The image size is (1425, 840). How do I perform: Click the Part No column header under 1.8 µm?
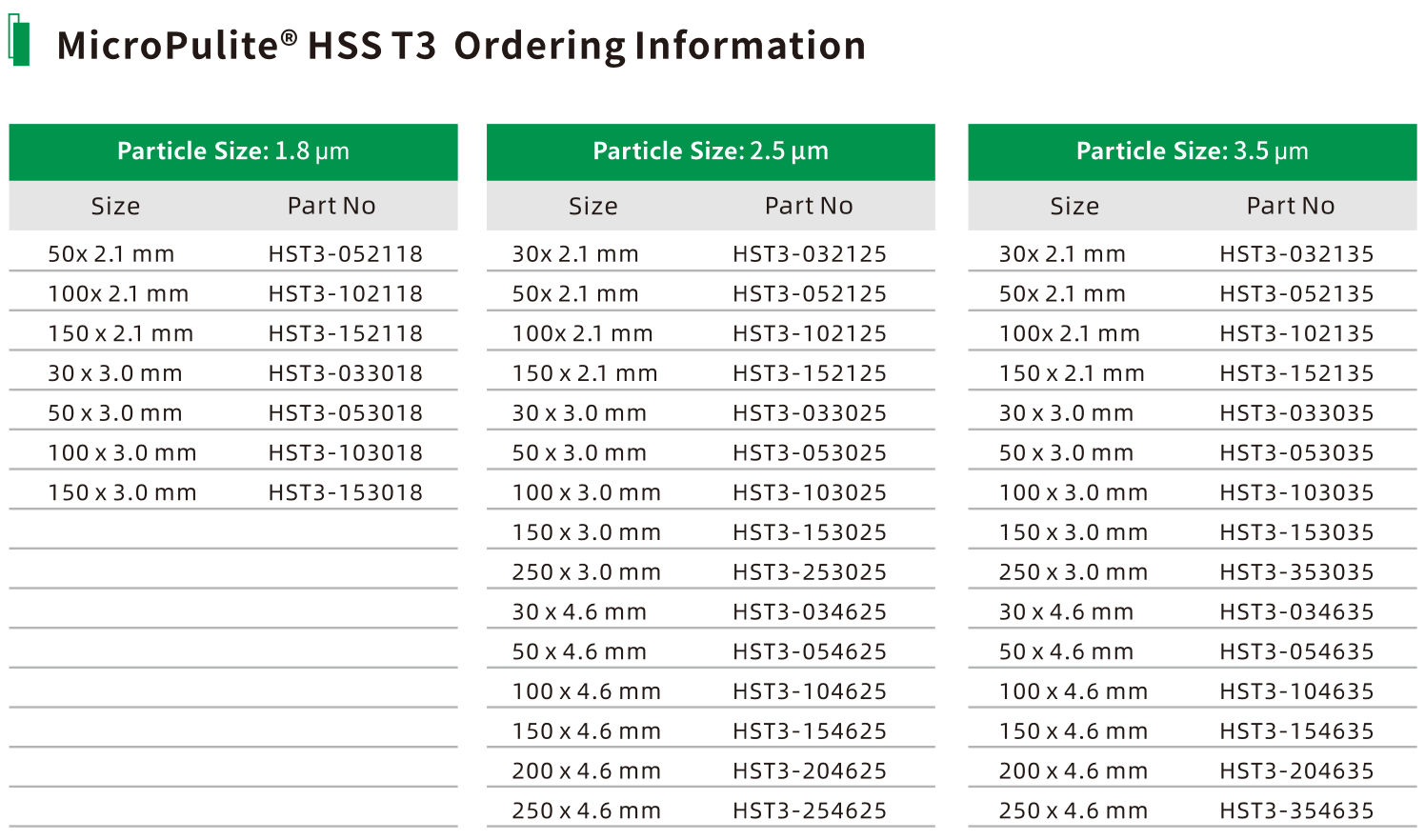point(331,206)
